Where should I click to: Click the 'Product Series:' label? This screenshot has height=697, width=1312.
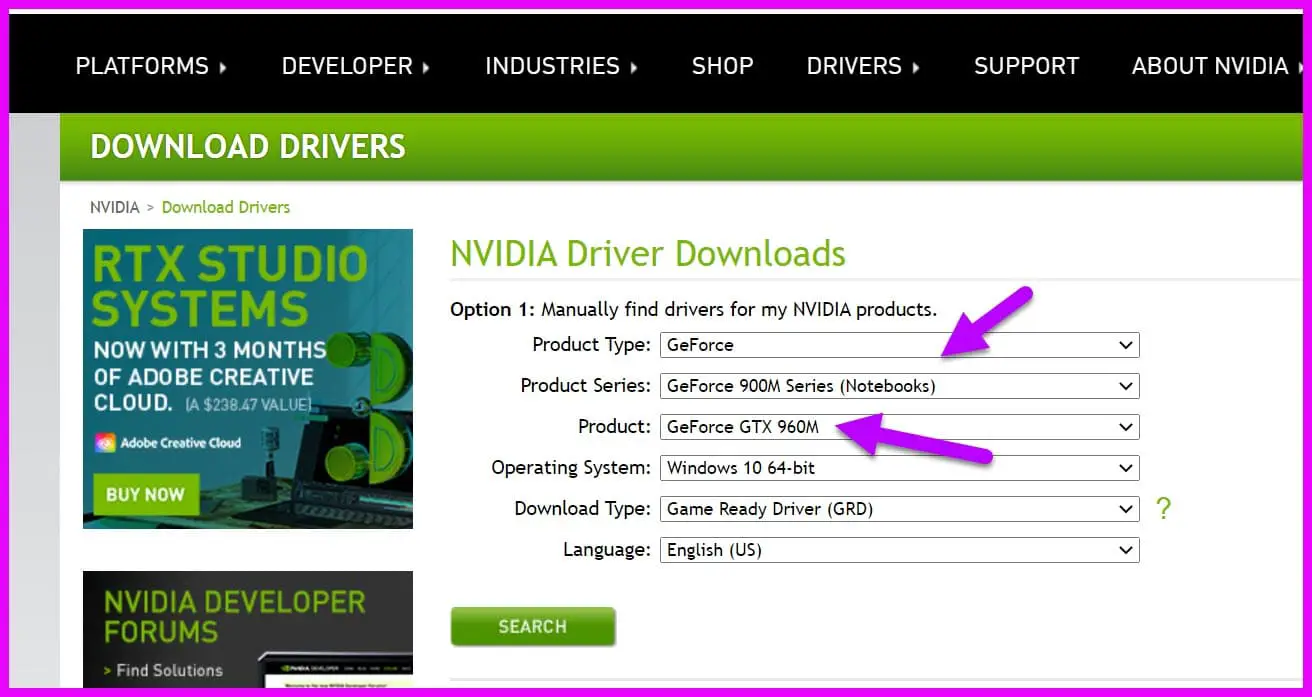(x=585, y=386)
